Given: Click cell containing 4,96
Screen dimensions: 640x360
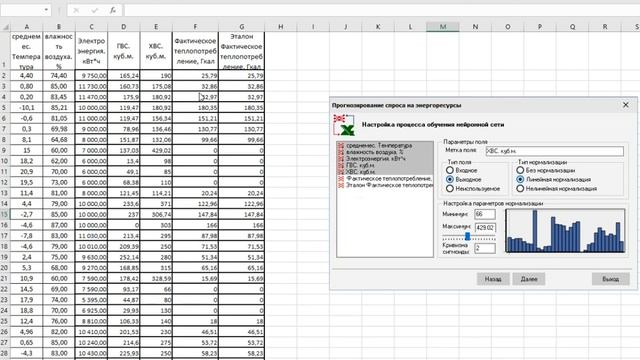Looking at the screenshot, I should [x=27, y=332].
